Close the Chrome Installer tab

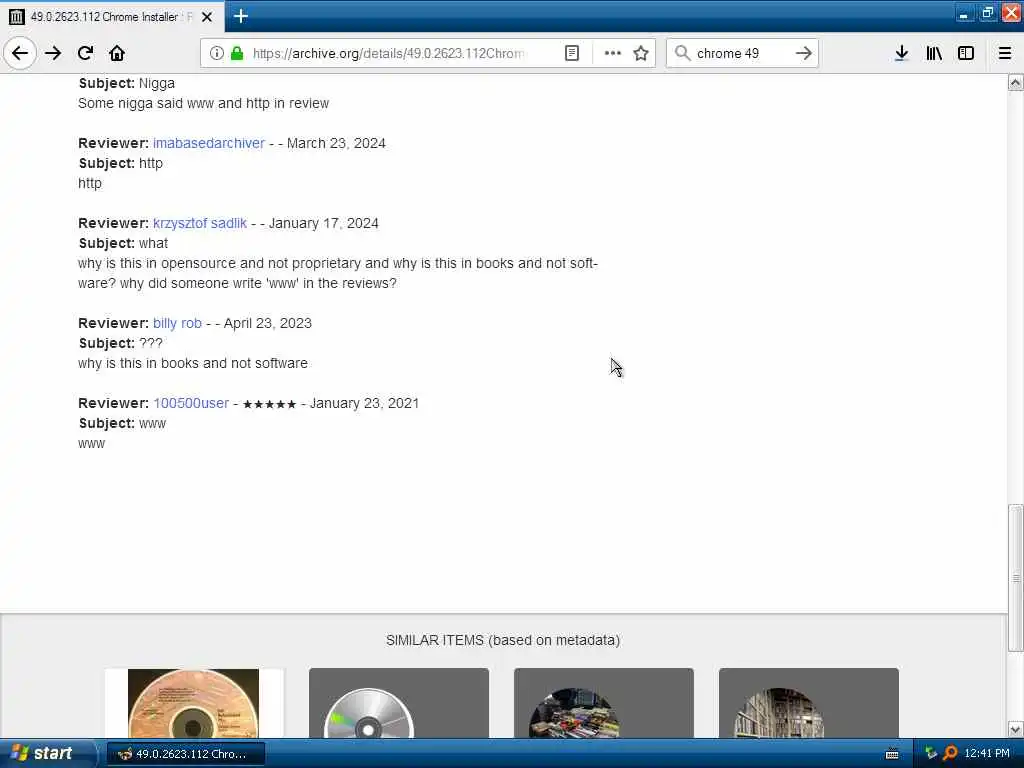(207, 17)
